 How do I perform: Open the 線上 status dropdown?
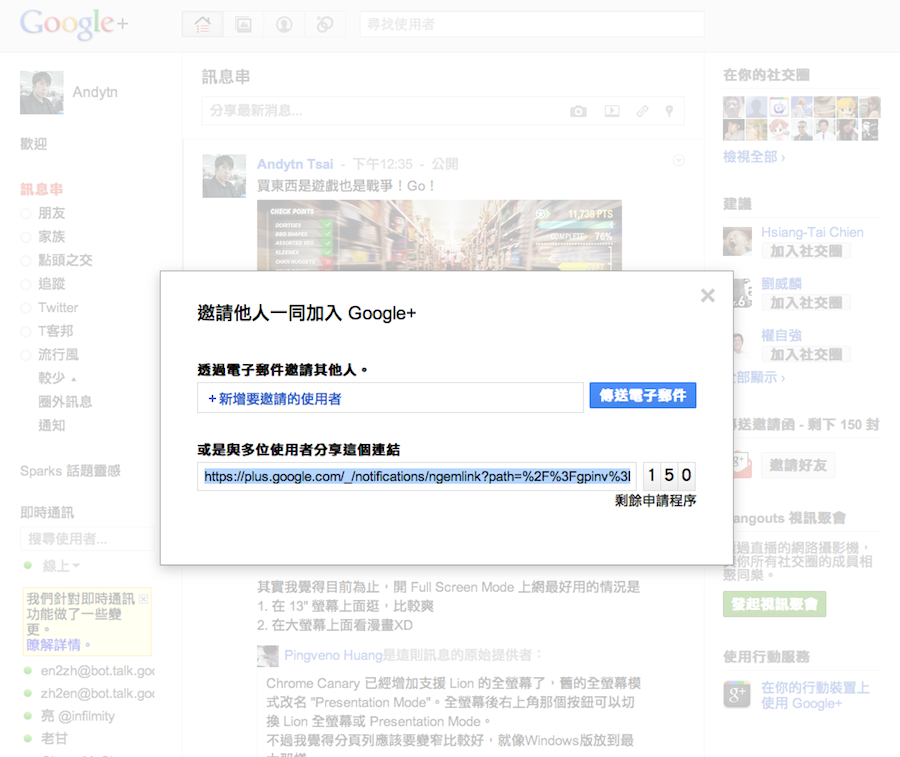pos(61,566)
